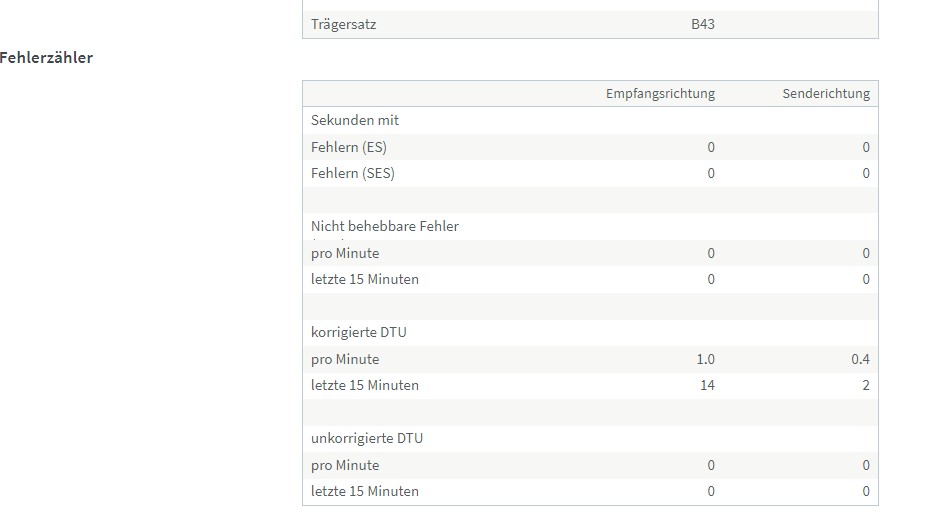
Task: Click the 'unkorrigierte DTU' group label
Action: coord(367,438)
